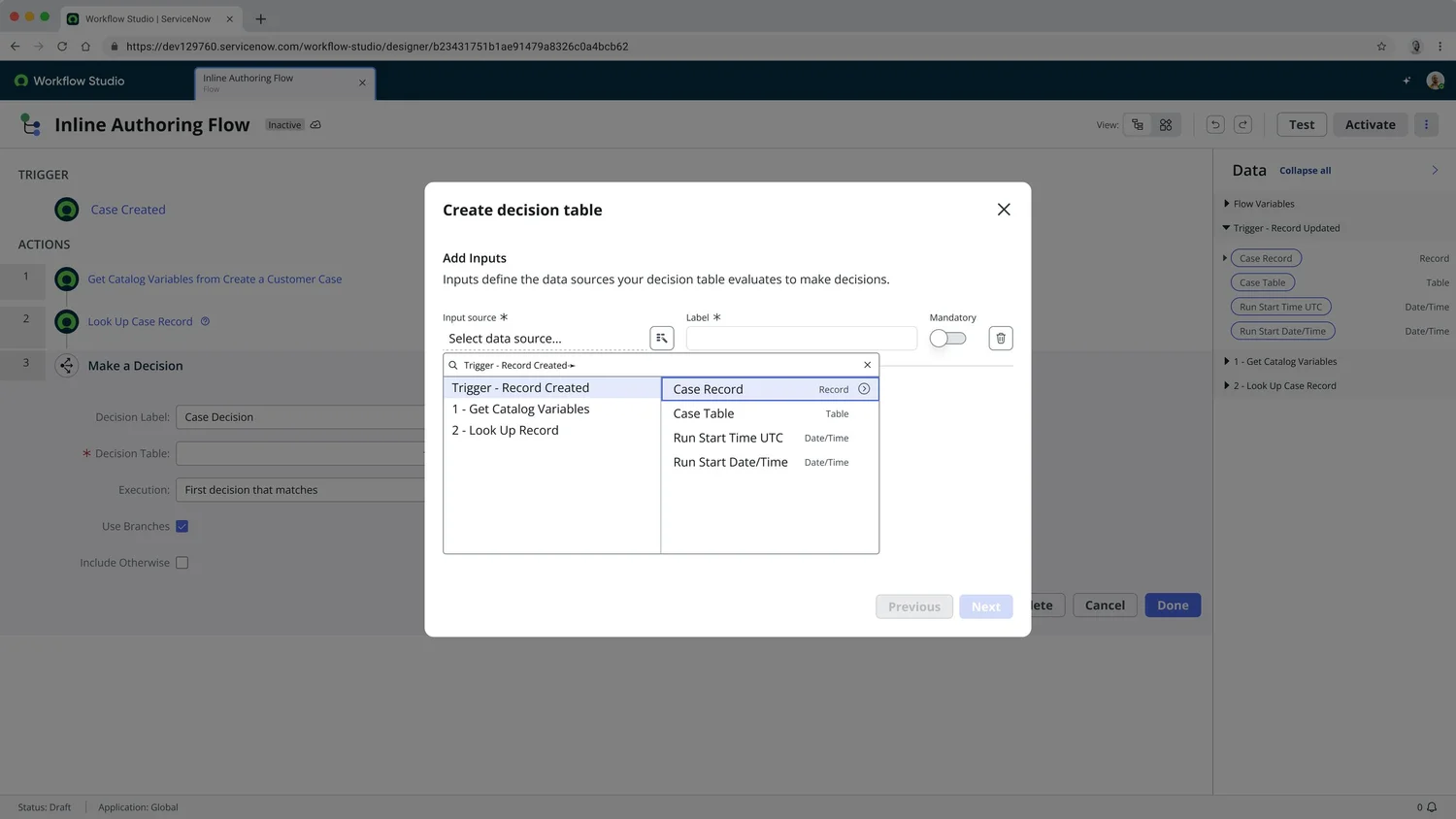1456x819 pixels.
Task: Click the help icon beside Look Up Case Record
Action: [x=205, y=321]
